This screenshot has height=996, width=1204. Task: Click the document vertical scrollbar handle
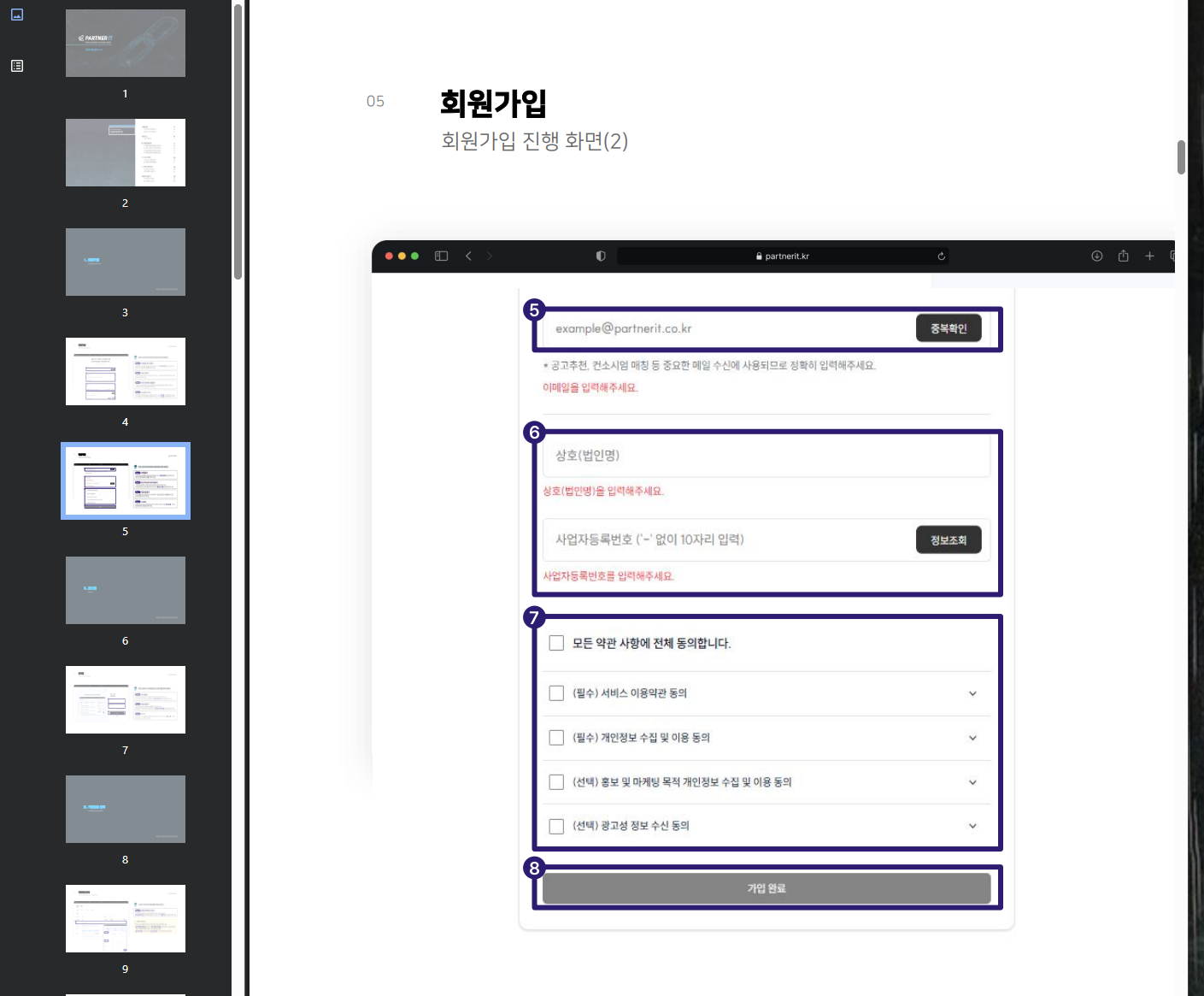coord(1181,157)
